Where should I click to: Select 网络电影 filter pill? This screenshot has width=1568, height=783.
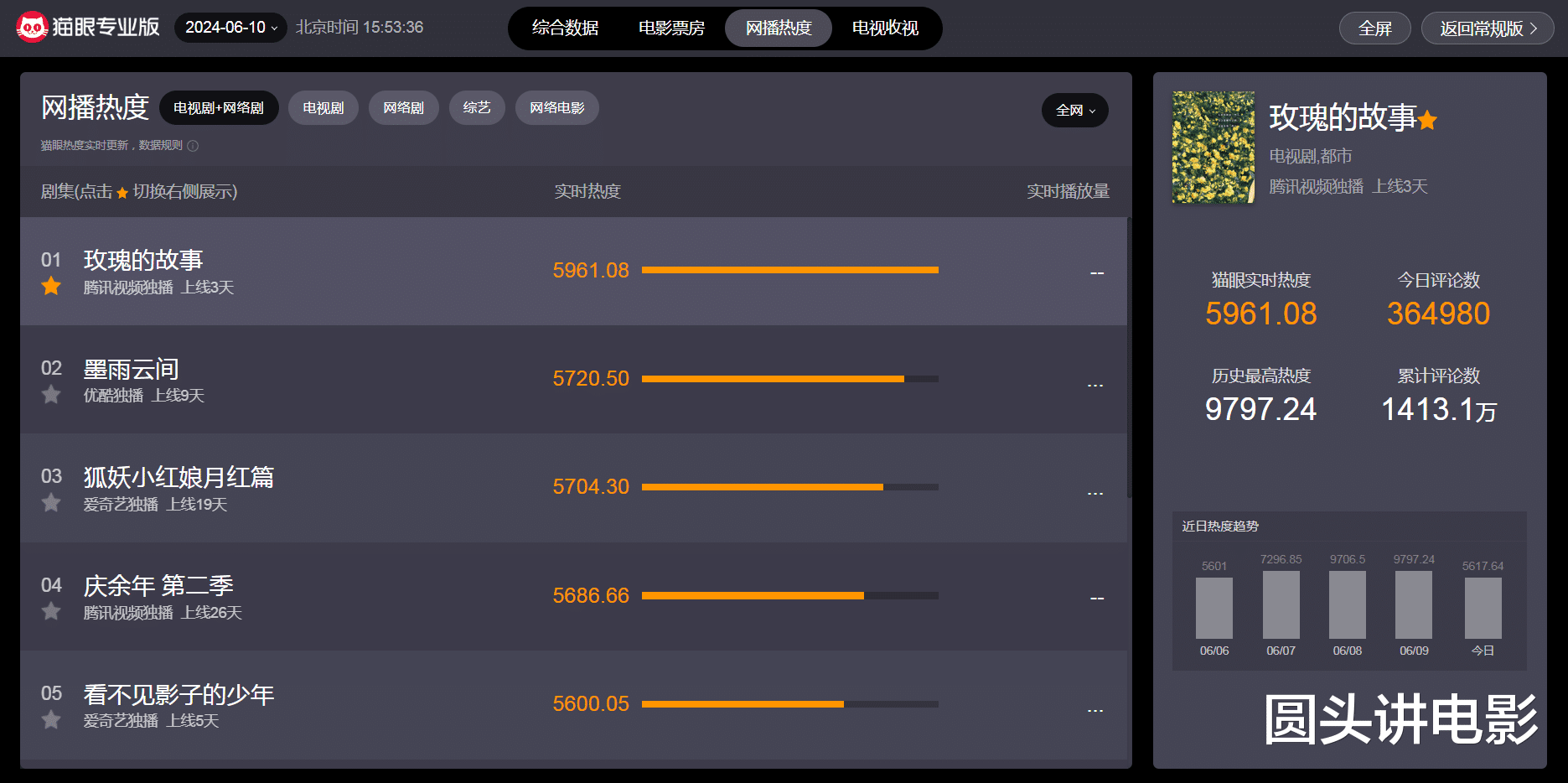click(x=557, y=108)
